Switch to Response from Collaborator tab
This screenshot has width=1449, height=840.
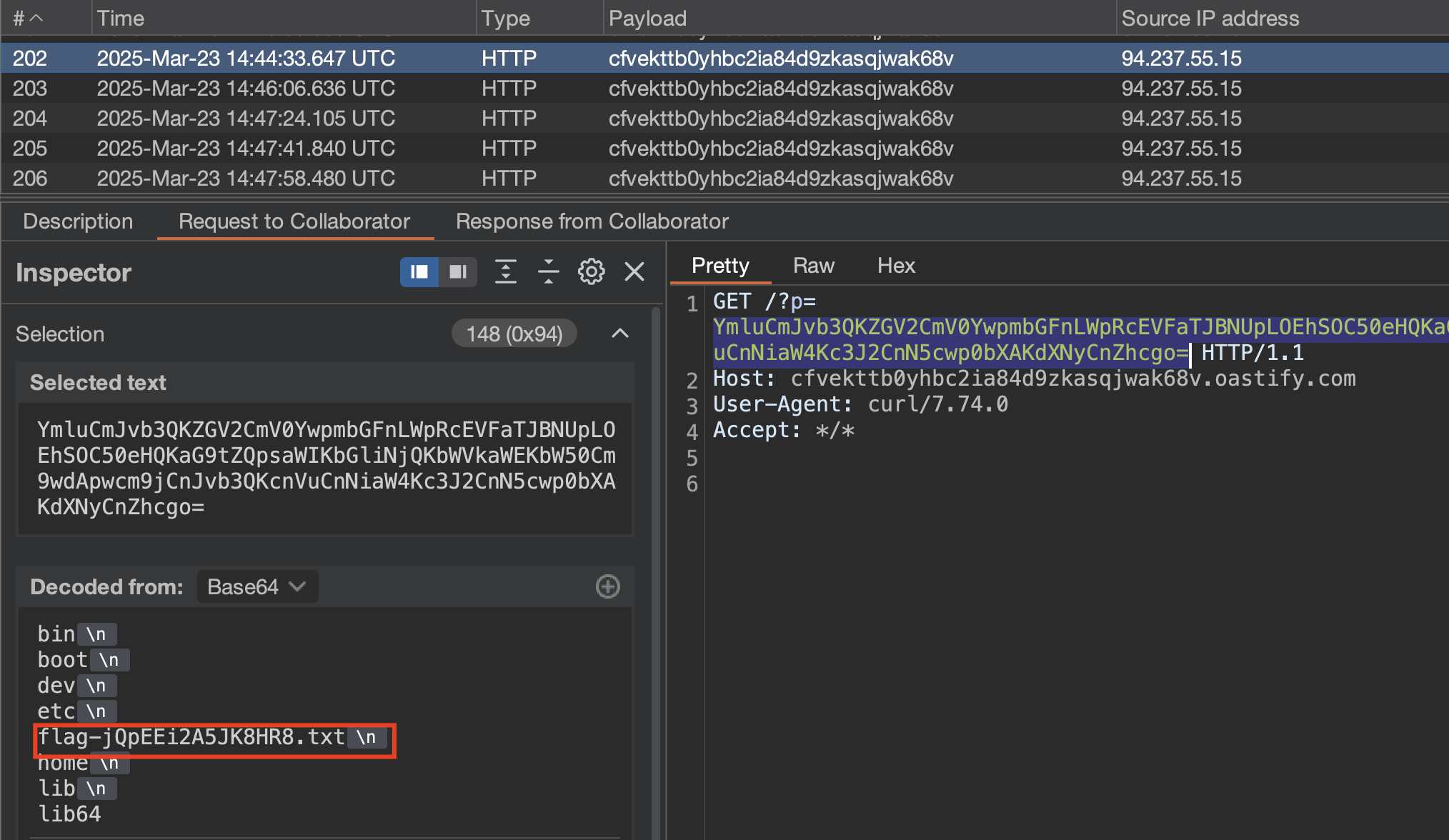tap(592, 221)
